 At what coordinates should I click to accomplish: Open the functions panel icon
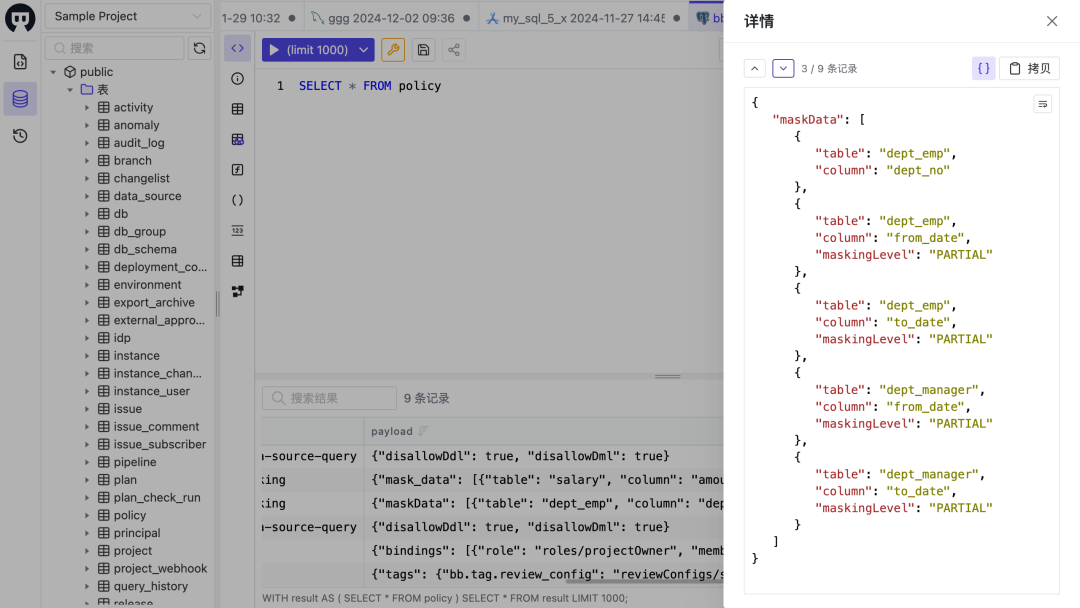[238, 170]
